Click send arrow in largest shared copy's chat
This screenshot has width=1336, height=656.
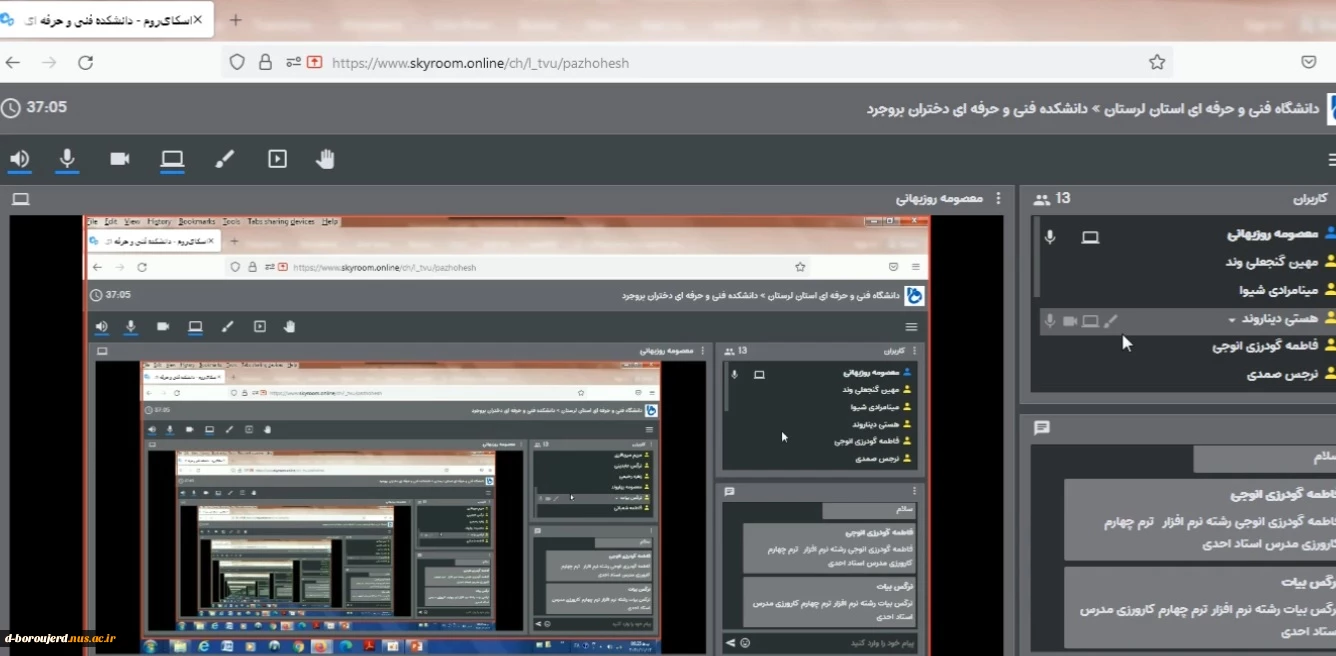[730, 643]
